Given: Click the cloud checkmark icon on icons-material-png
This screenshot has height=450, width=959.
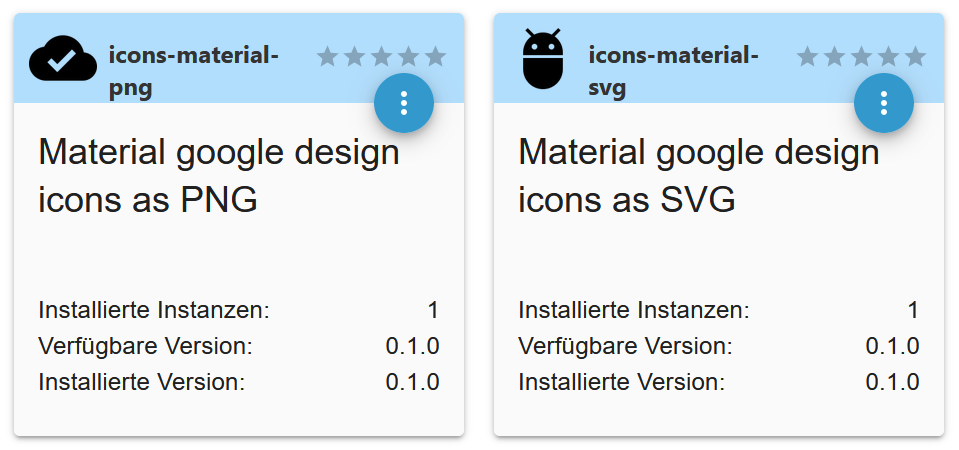Looking at the screenshot, I should click(62, 60).
